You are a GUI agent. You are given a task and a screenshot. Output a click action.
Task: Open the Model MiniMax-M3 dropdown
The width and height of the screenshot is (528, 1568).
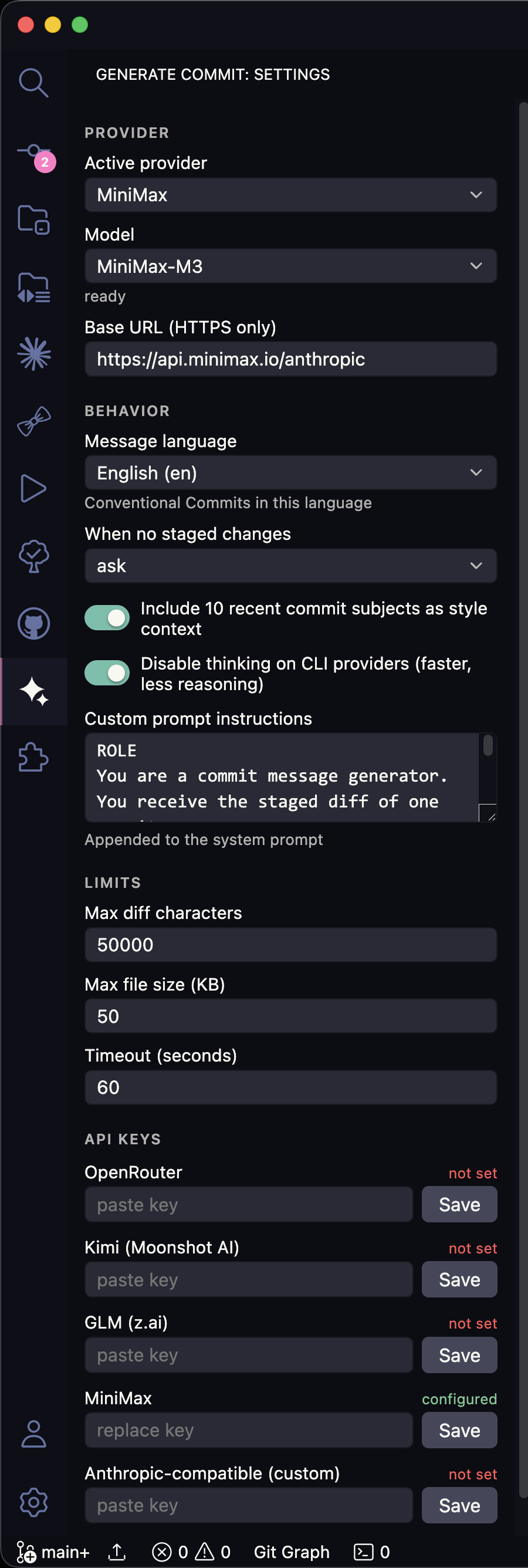point(291,266)
